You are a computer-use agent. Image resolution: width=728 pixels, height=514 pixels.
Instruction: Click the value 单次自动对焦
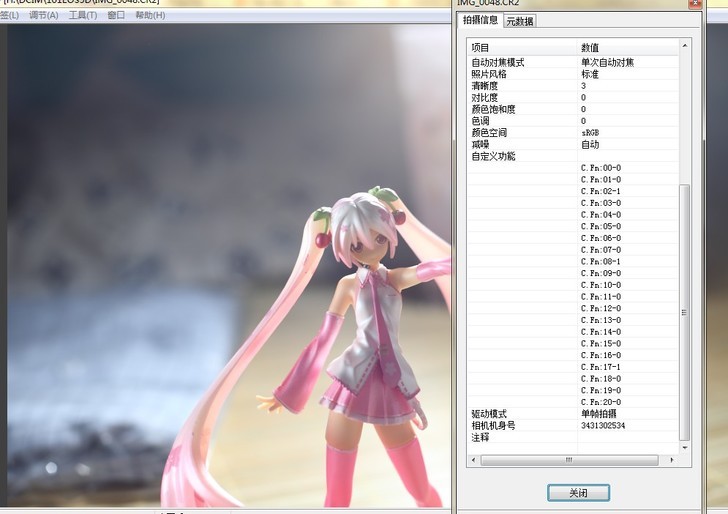[x=607, y=62]
